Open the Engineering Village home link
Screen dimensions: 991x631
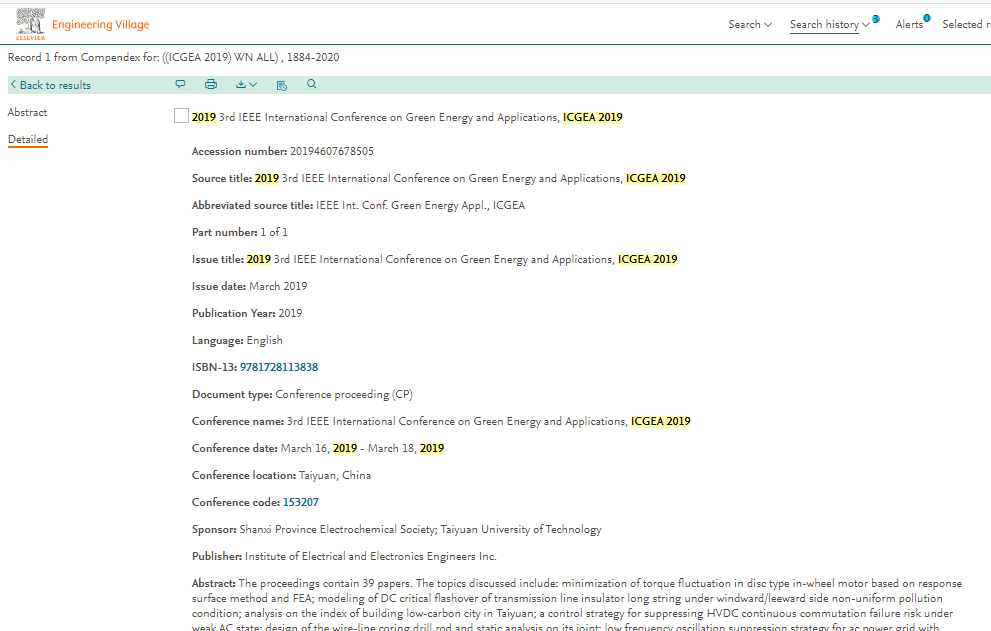tap(100, 25)
